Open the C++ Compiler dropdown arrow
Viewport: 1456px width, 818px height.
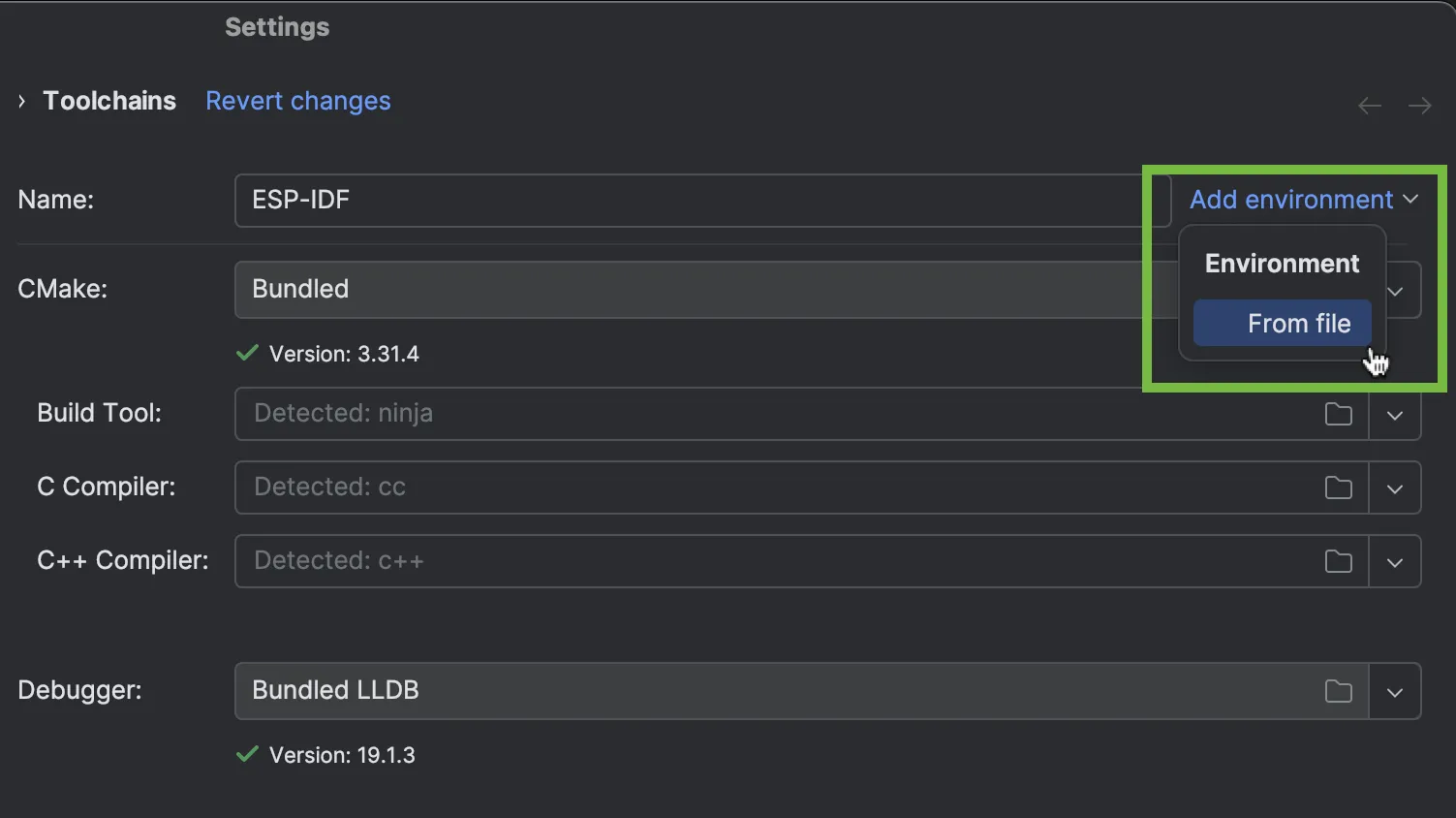click(x=1394, y=562)
